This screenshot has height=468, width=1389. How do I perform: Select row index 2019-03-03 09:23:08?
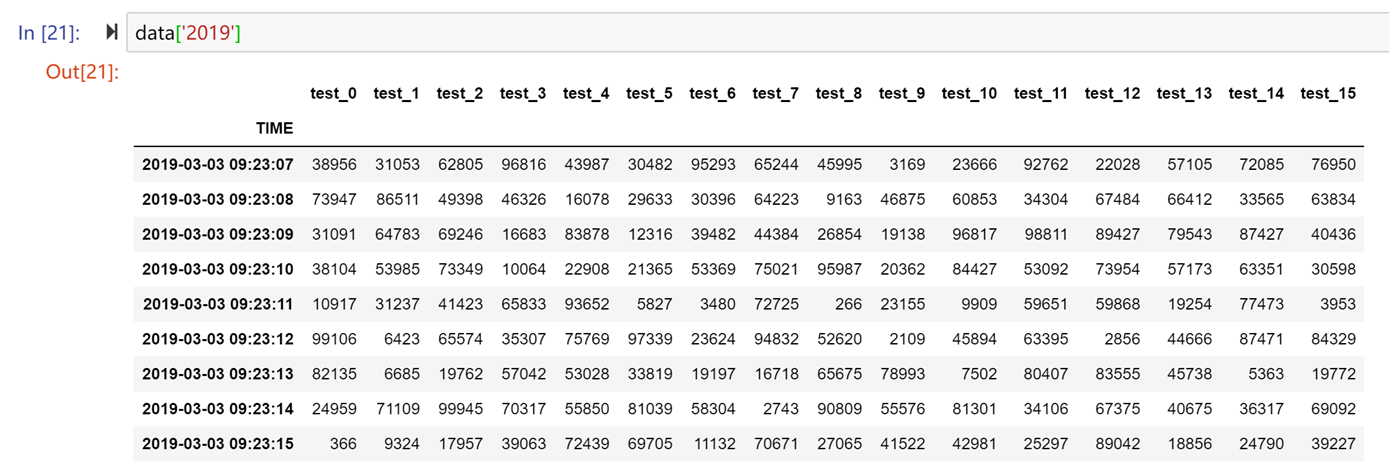218,199
